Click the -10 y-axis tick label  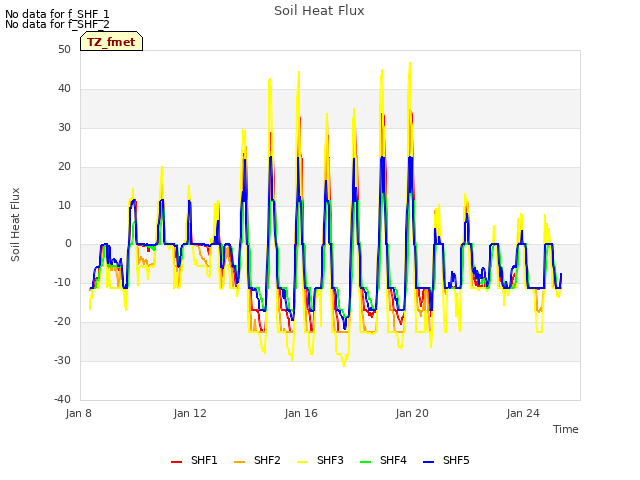pos(62,282)
